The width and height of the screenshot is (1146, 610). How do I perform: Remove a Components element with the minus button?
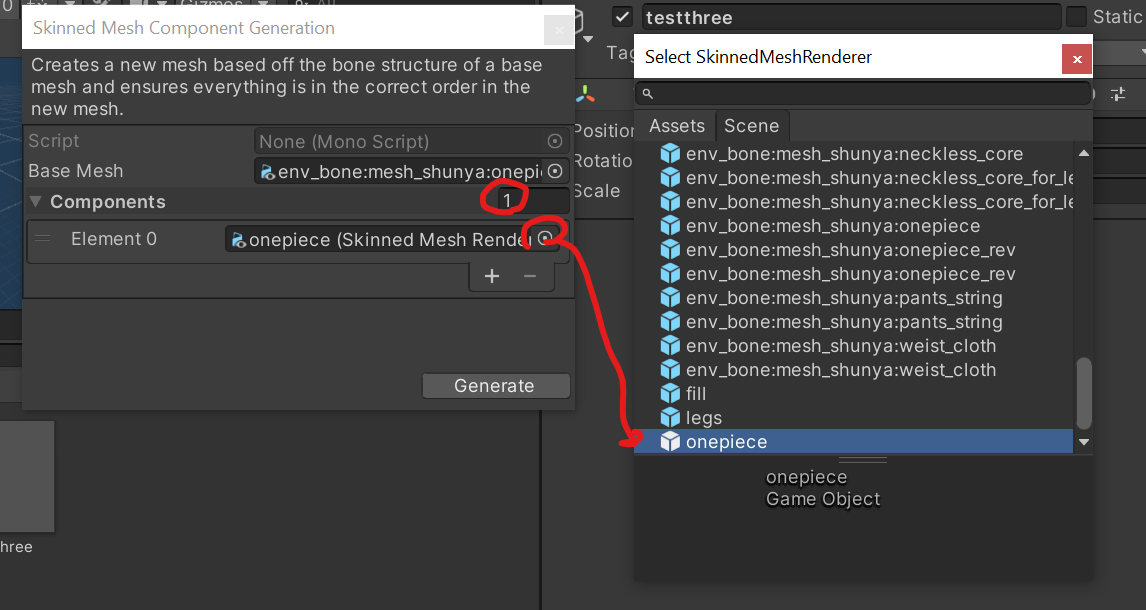click(x=530, y=276)
